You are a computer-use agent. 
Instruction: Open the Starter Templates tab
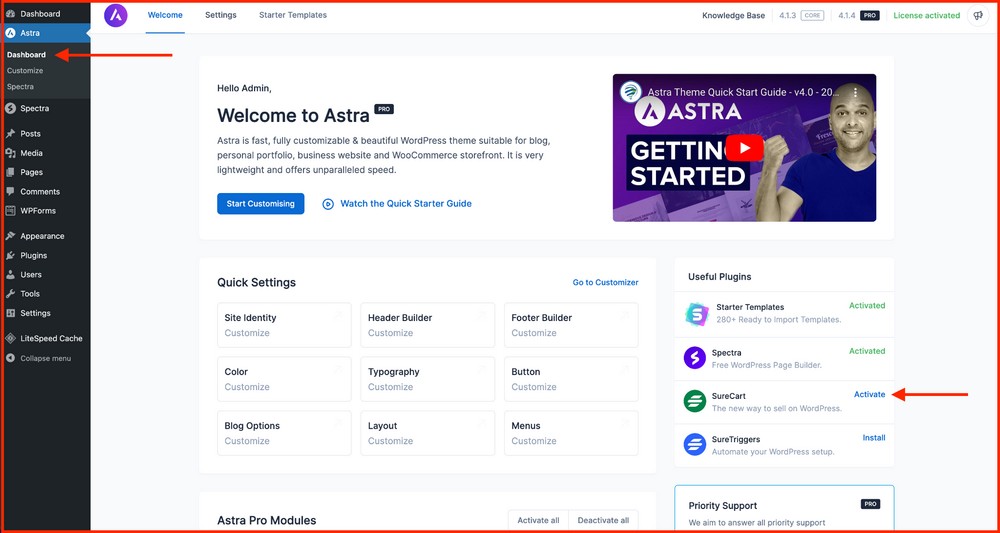[293, 15]
